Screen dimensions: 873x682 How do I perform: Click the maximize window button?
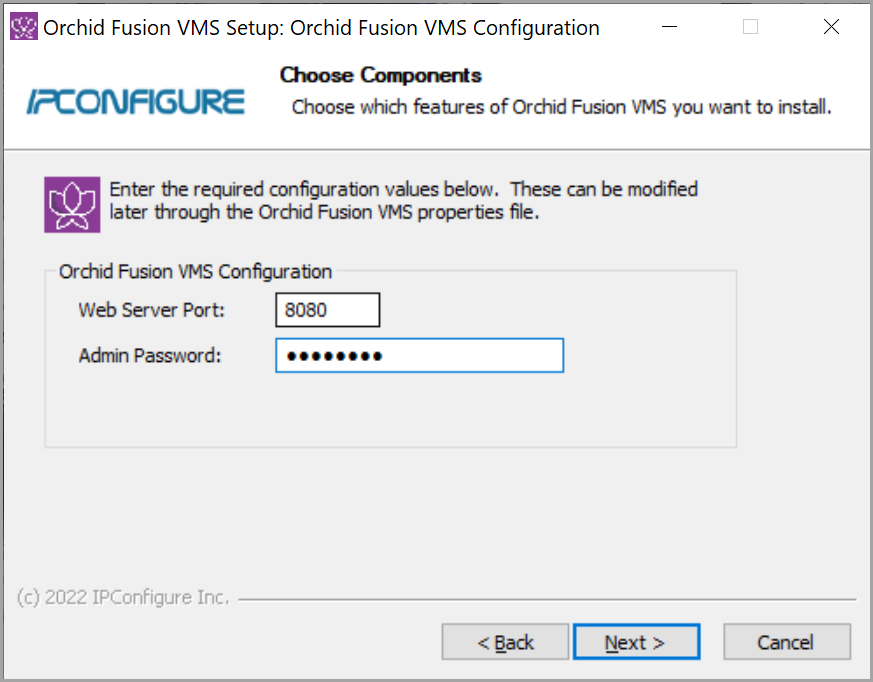(x=750, y=27)
